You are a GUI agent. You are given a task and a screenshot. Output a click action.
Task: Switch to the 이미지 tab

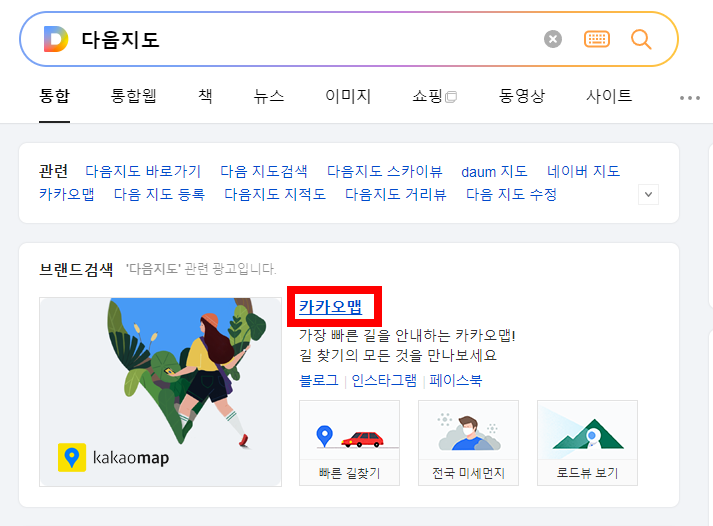coord(348,96)
